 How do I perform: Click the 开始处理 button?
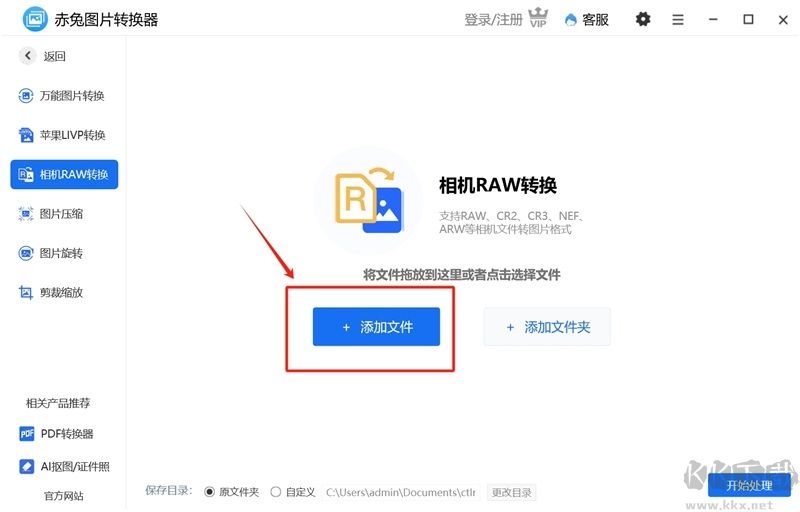(749, 485)
